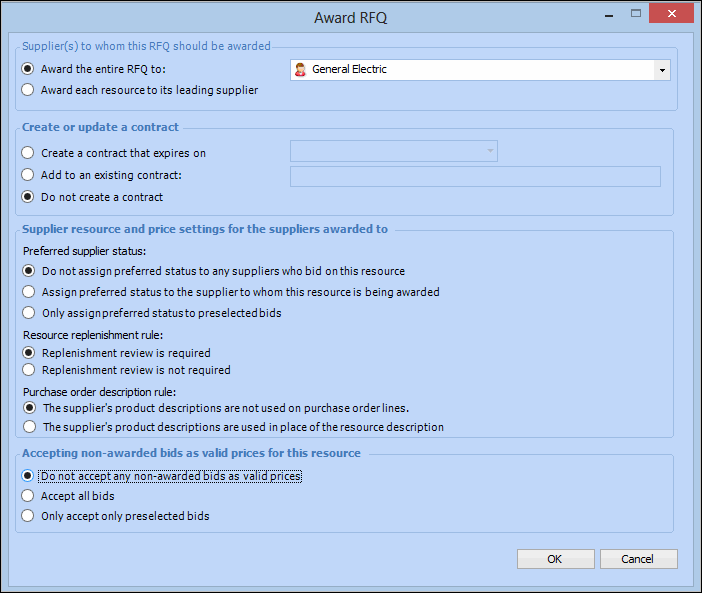Choose 'Do not assign preferred status' option
The width and height of the screenshot is (702, 593).
click(28, 271)
